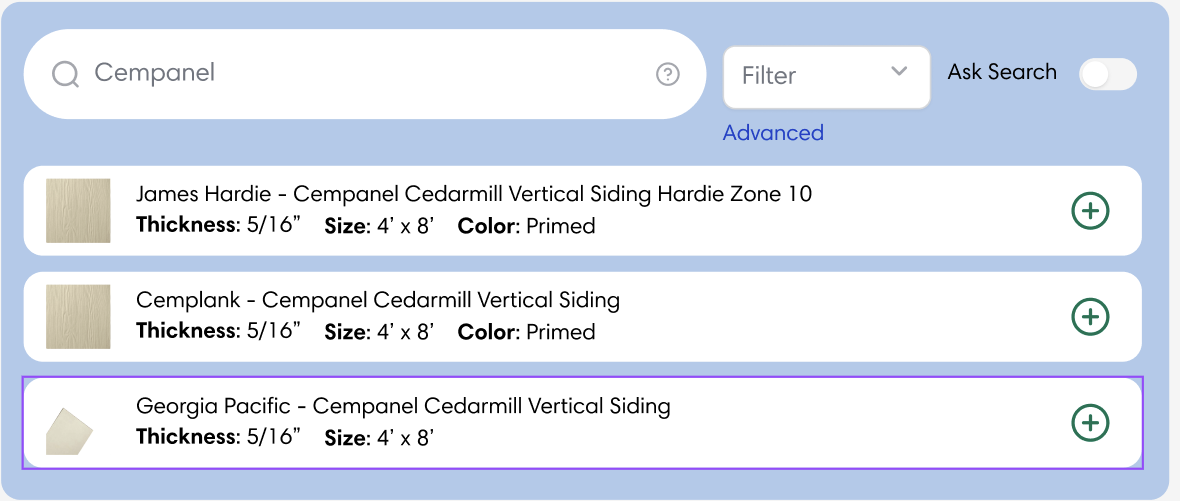This screenshot has height=501, width=1180.
Task: Add Cemplank Cempanel with plus icon
Action: 1090,317
